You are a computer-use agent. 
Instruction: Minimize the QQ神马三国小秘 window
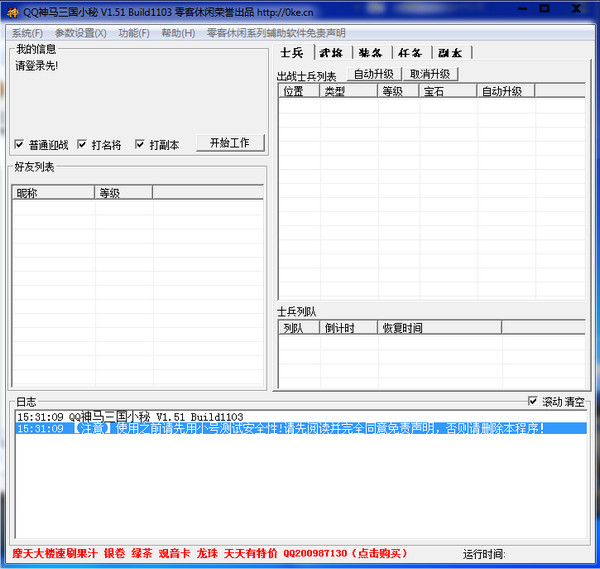coord(523,8)
